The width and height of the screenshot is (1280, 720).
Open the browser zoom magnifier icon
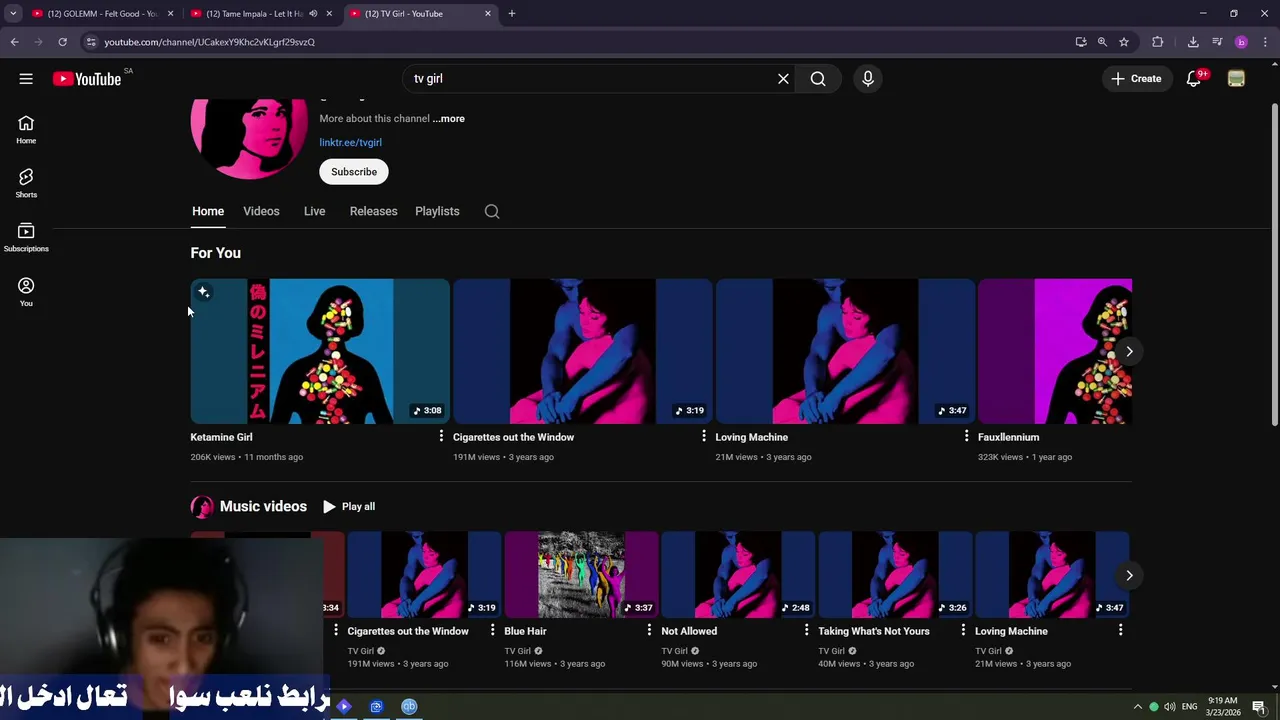[1102, 42]
